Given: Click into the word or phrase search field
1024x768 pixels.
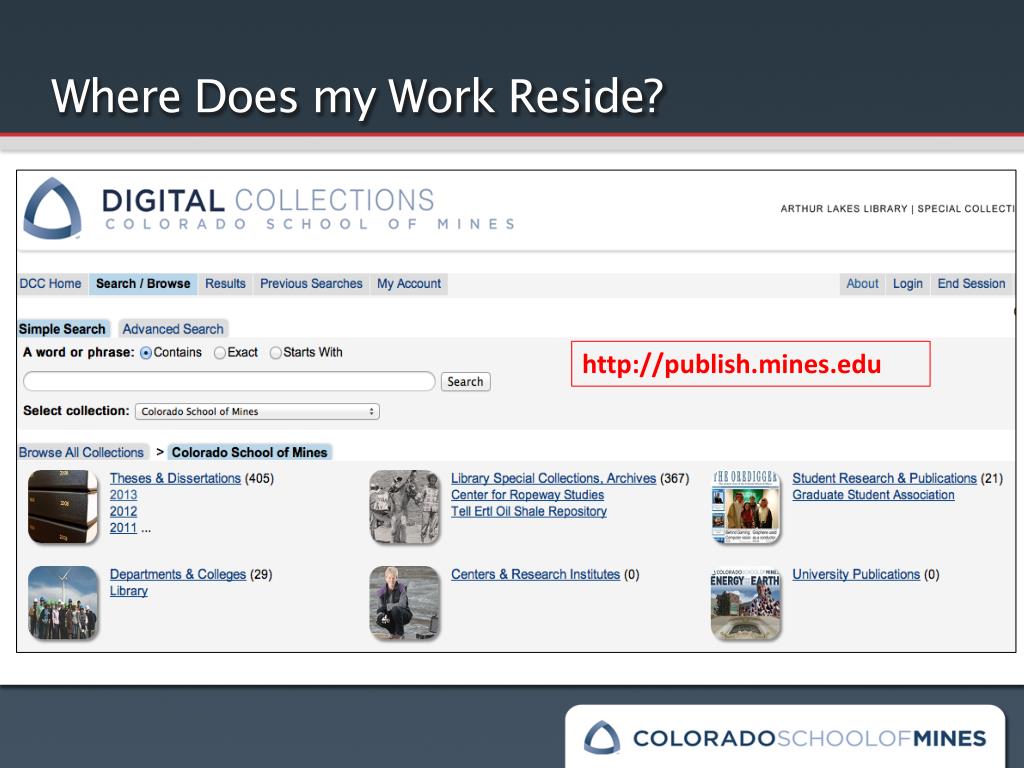Looking at the screenshot, I should coord(229,381).
